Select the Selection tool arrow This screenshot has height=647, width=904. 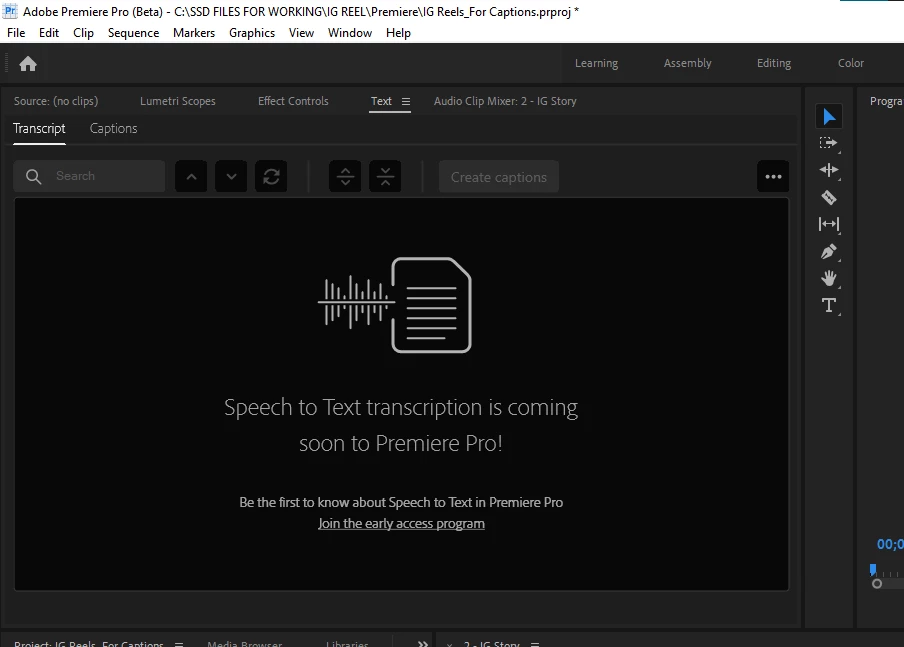click(x=829, y=116)
